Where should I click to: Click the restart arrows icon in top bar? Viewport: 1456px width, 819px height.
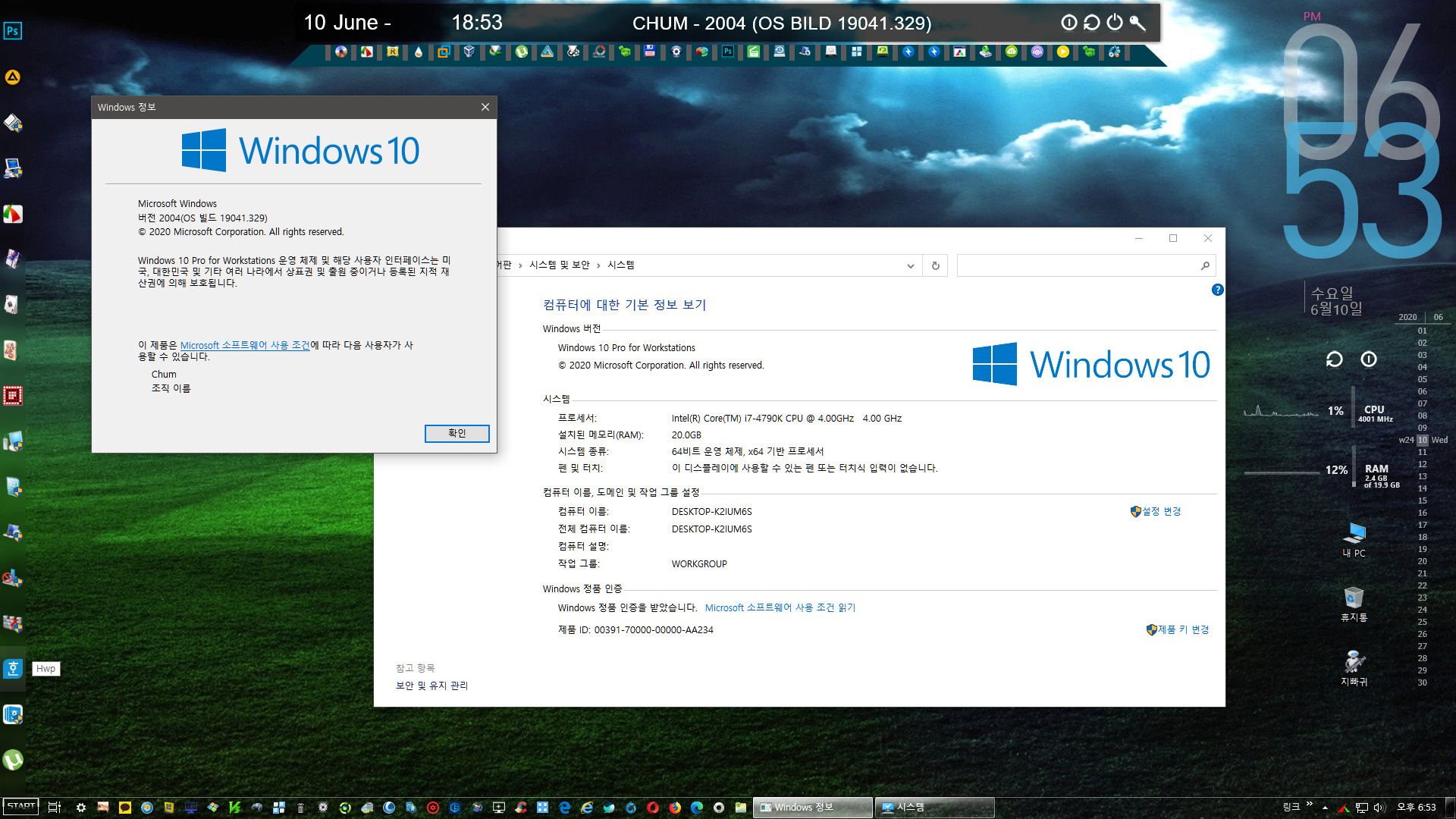pos(1091,23)
